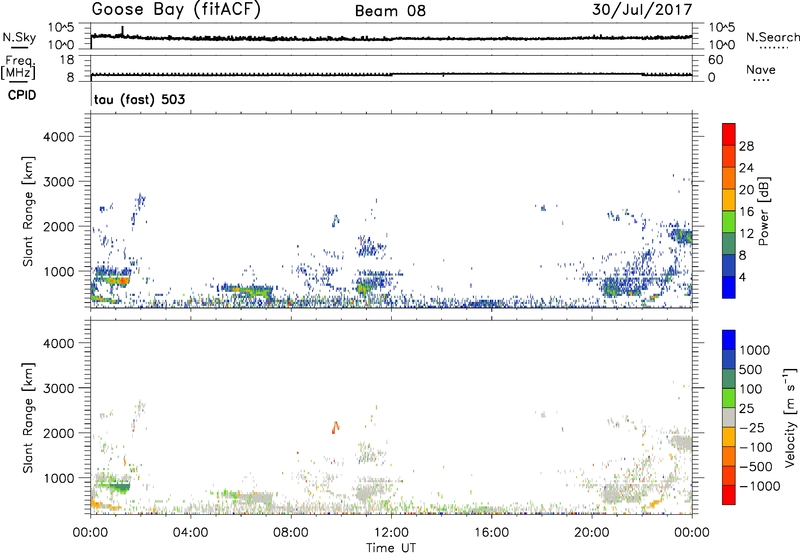Click the Goose Bay (fitACF) plot title
This screenshot has height=554, width=800.
[x=176, y=10]
